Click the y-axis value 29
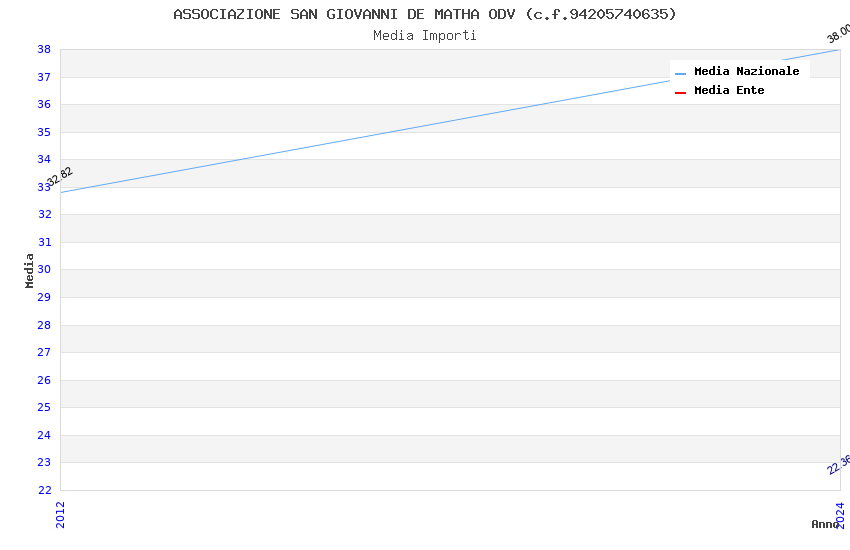This screenshot has height=550, width=850. click(x=44, y=297)
